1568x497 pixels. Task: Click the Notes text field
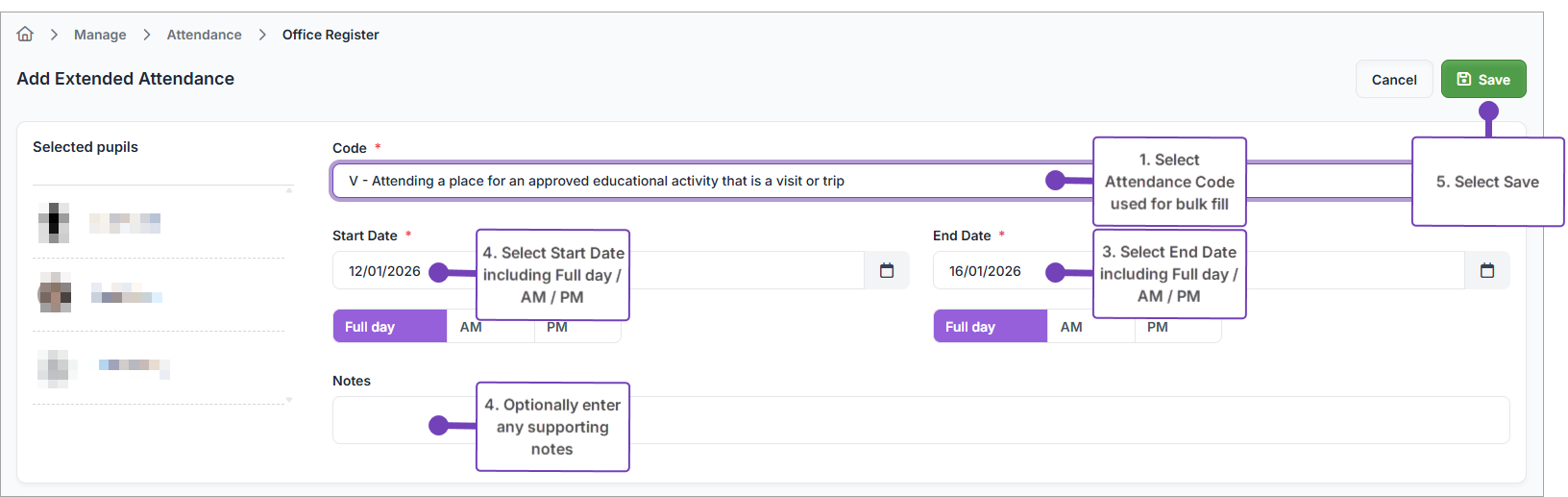coord(961,420)
